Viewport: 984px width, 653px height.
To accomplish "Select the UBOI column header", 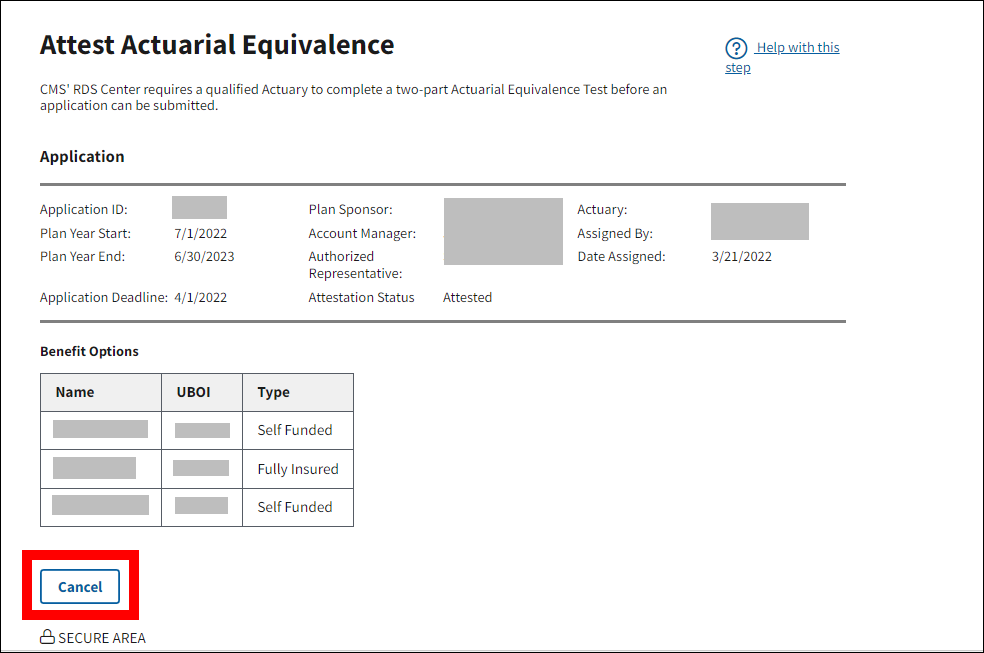I will [x=193, y=392].
